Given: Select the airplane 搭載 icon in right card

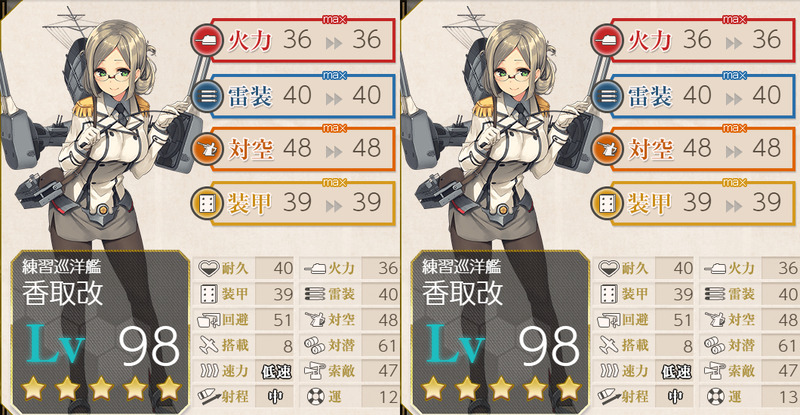Looking at the screenshot, I should 609,345.
